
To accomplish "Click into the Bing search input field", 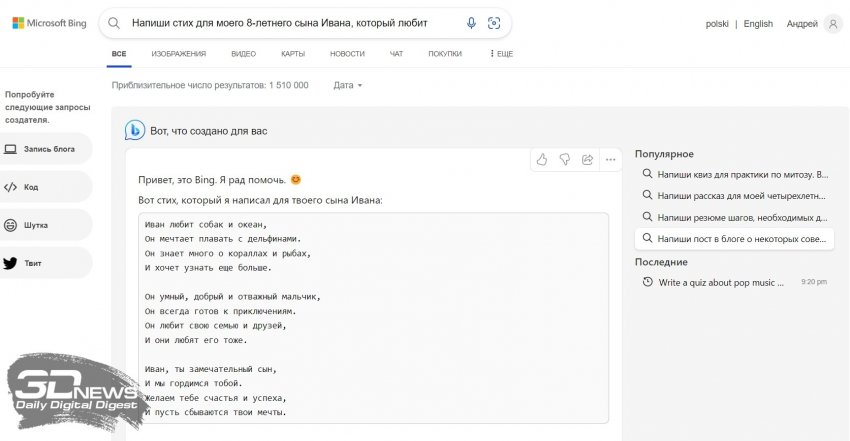I will click(x=290, y=23).
